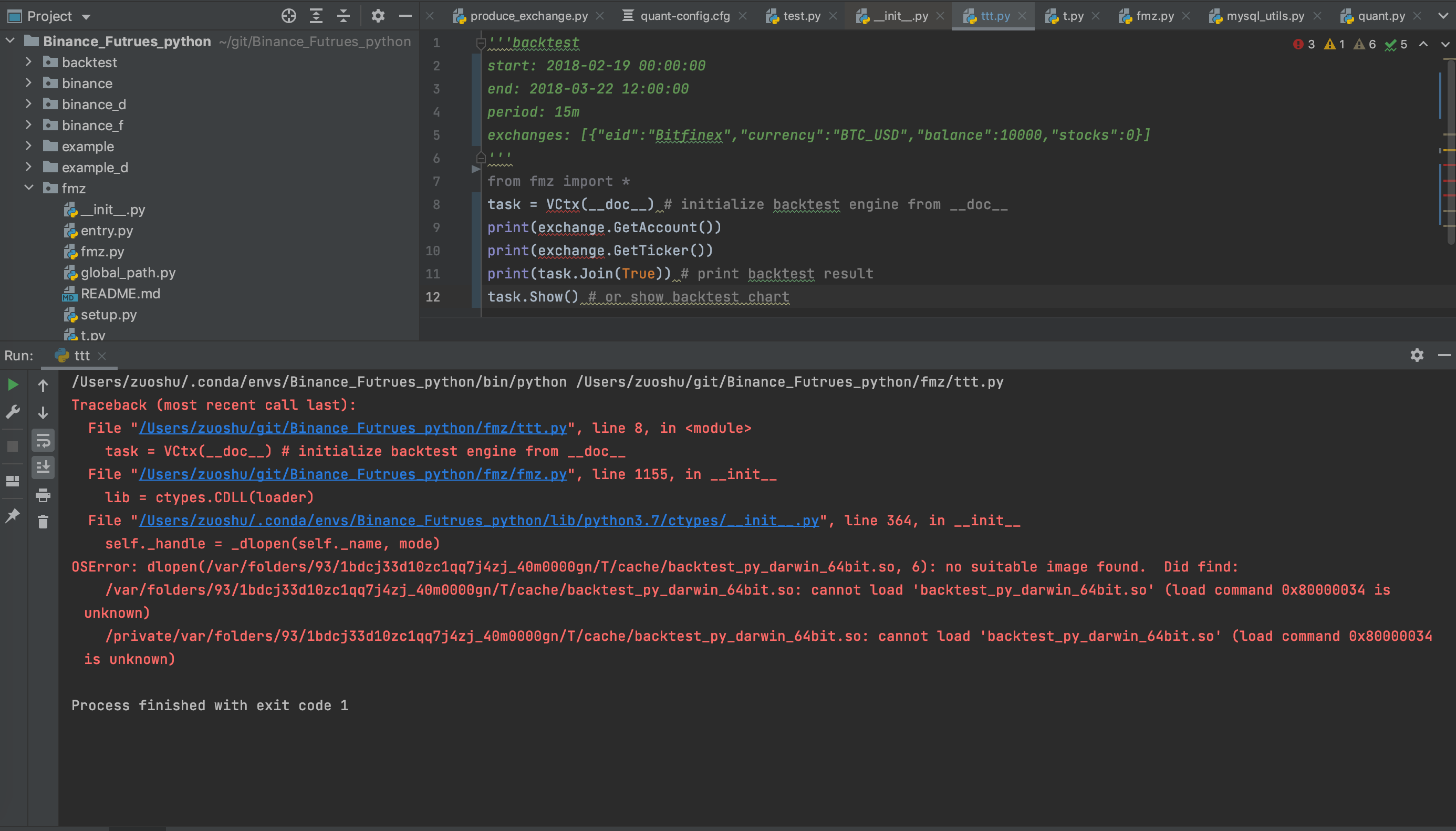The image size is (1456, 831).
Task: Expand the binance_d folder
Action: tap(28, 104)
